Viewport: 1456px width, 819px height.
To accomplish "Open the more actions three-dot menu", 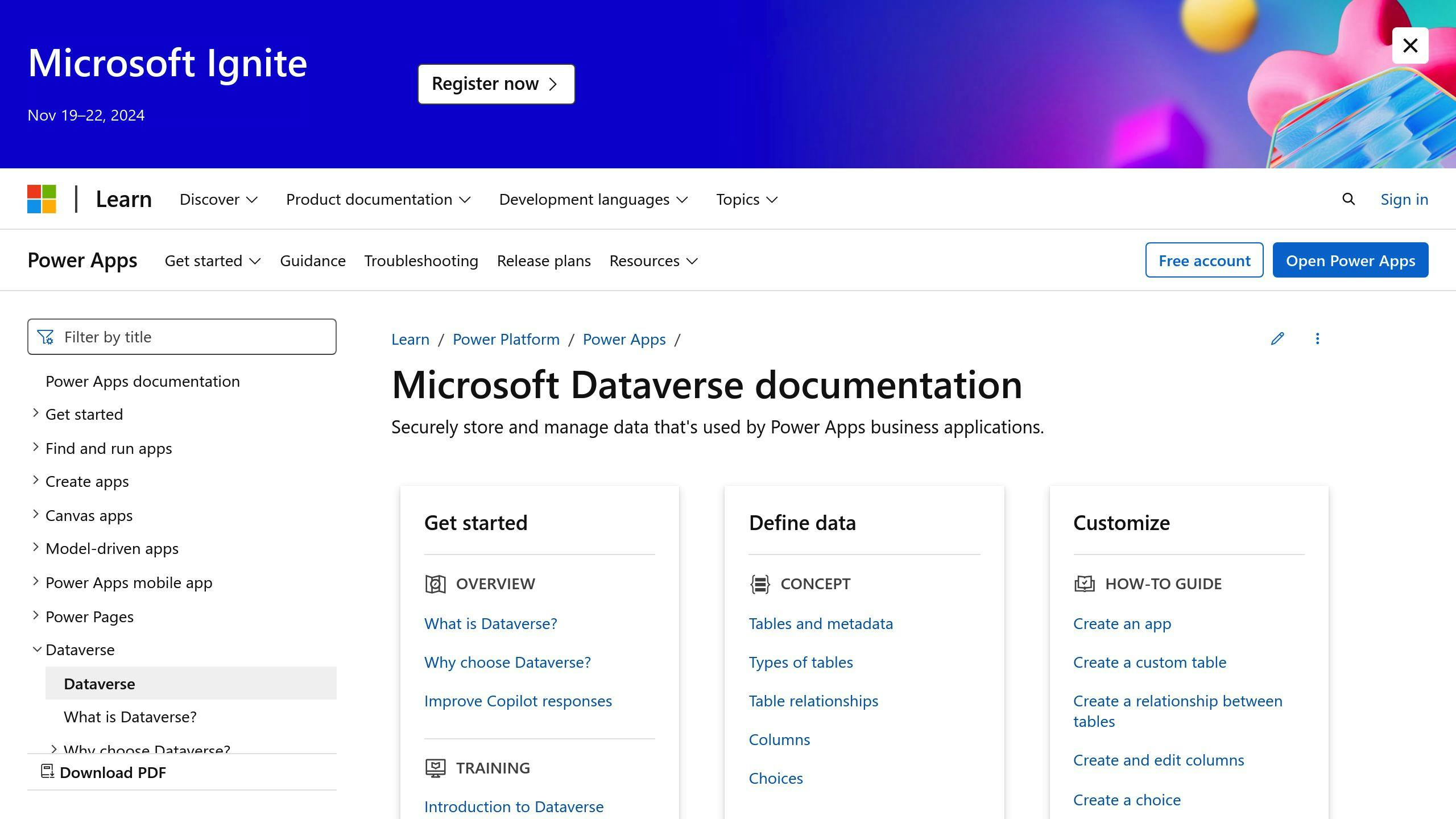I will pyautogui.click(x=1317, y=339).
